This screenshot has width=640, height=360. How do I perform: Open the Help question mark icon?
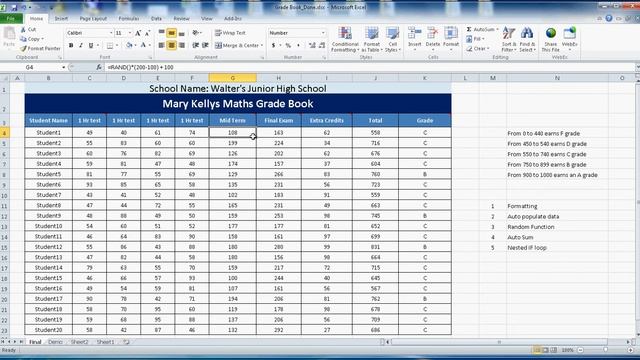coord(609,18)
